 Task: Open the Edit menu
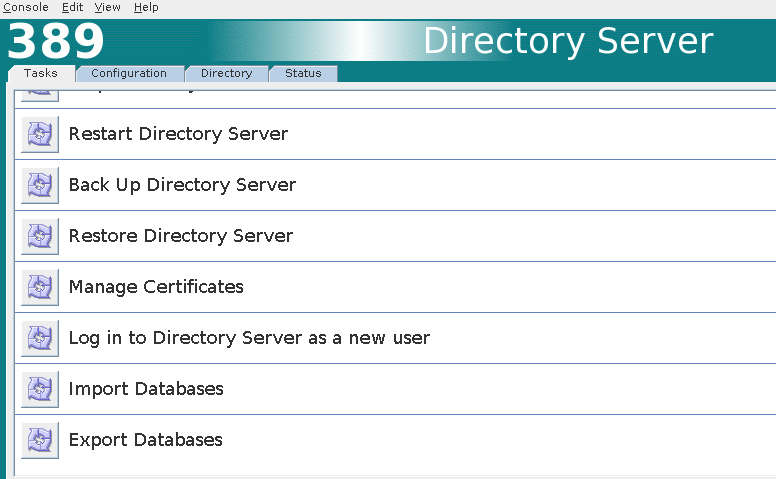(72, 7)
